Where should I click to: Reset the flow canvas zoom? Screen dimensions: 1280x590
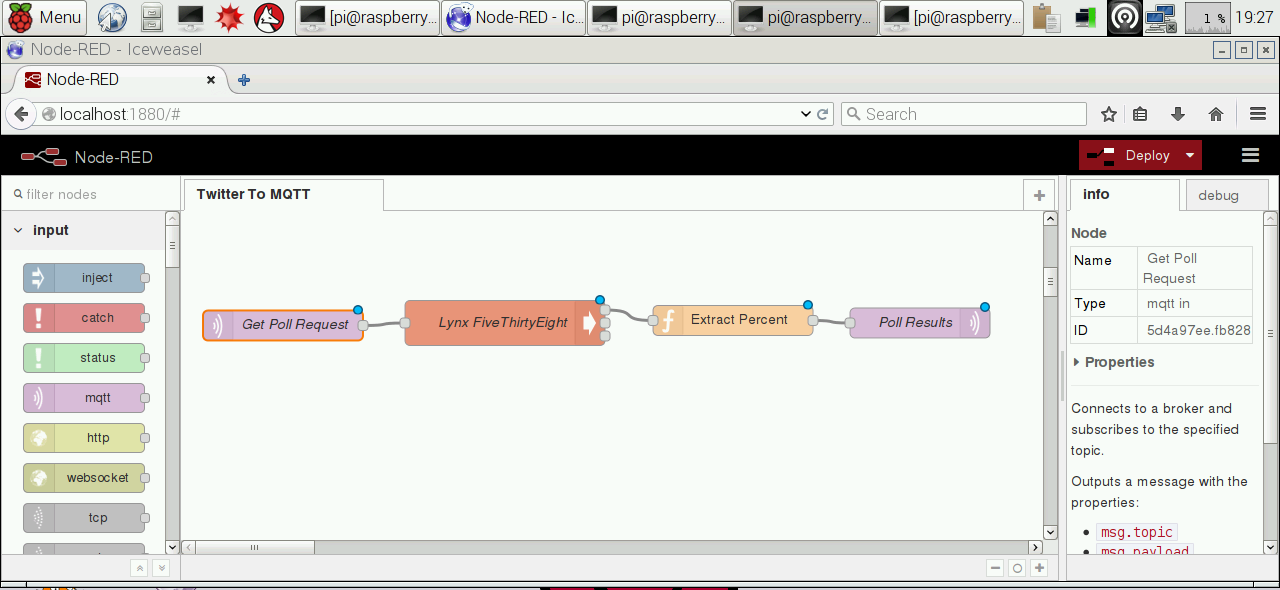(1017, 568)
